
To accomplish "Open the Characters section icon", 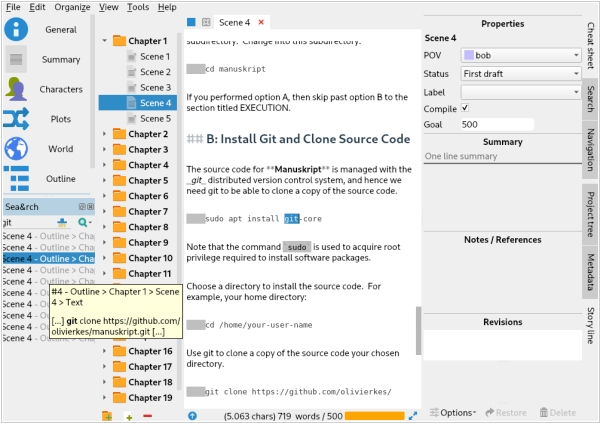I will pos(16,89).
